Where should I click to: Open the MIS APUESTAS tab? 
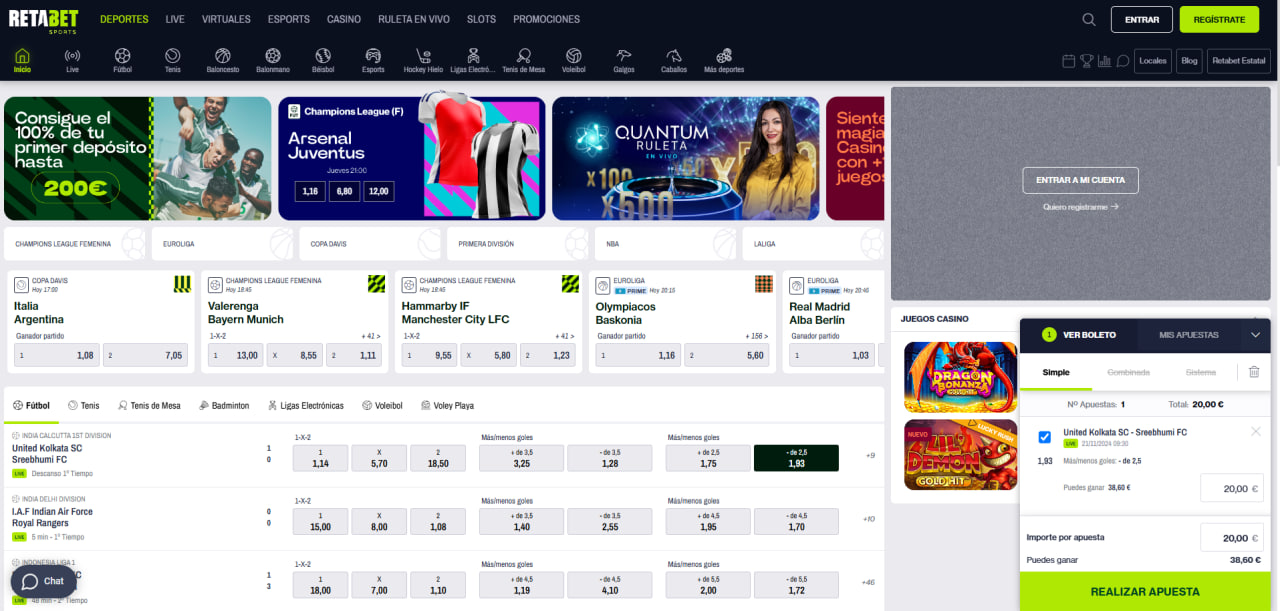click(1189, 335)
